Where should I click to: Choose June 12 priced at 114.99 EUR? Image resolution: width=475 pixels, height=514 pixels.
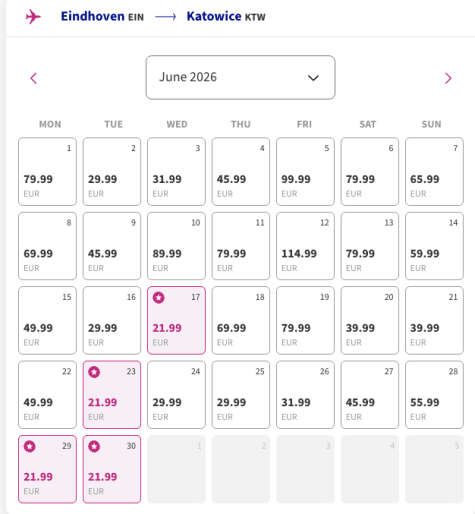point(305,246)
